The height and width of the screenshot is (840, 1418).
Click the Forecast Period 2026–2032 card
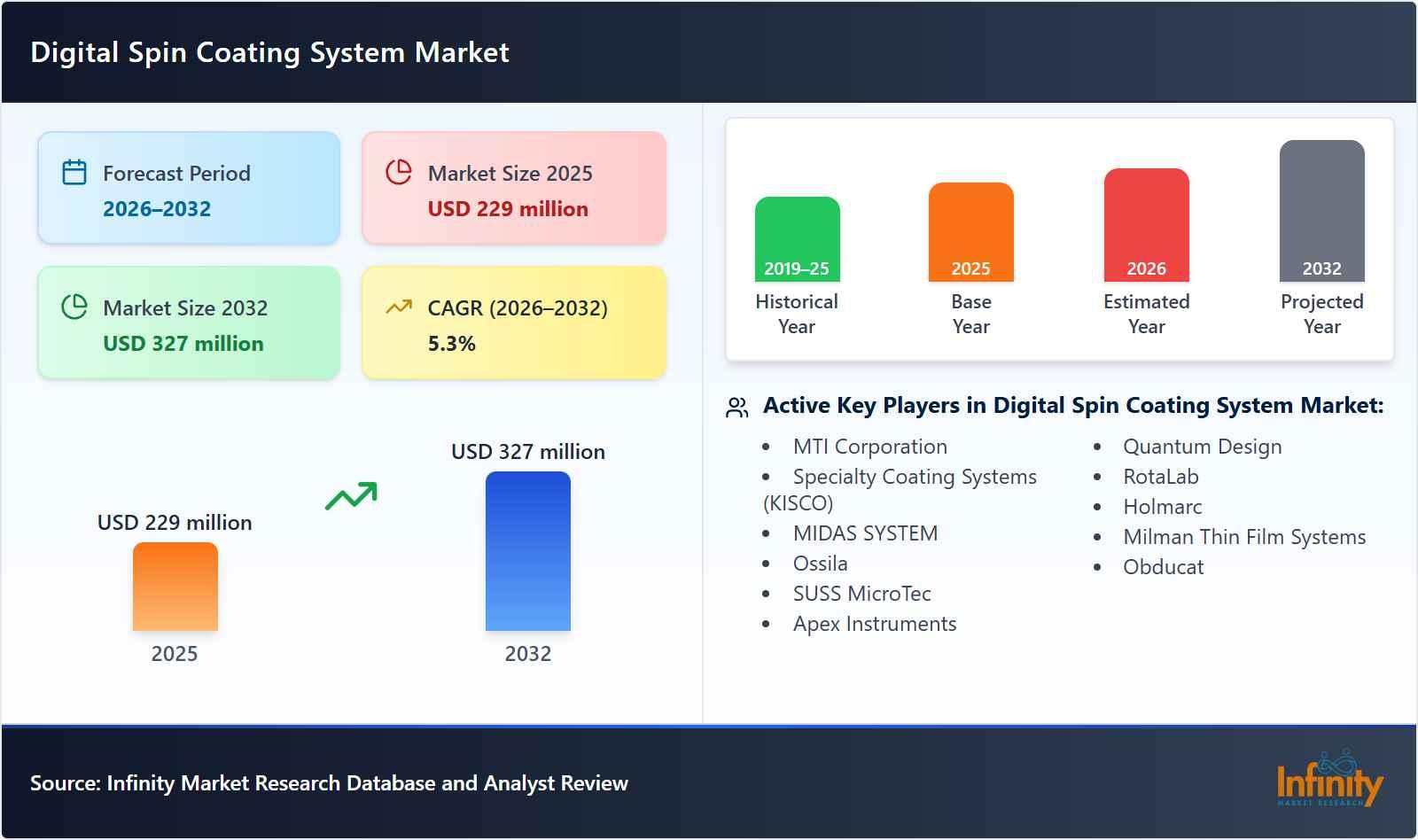coord(188,186)
